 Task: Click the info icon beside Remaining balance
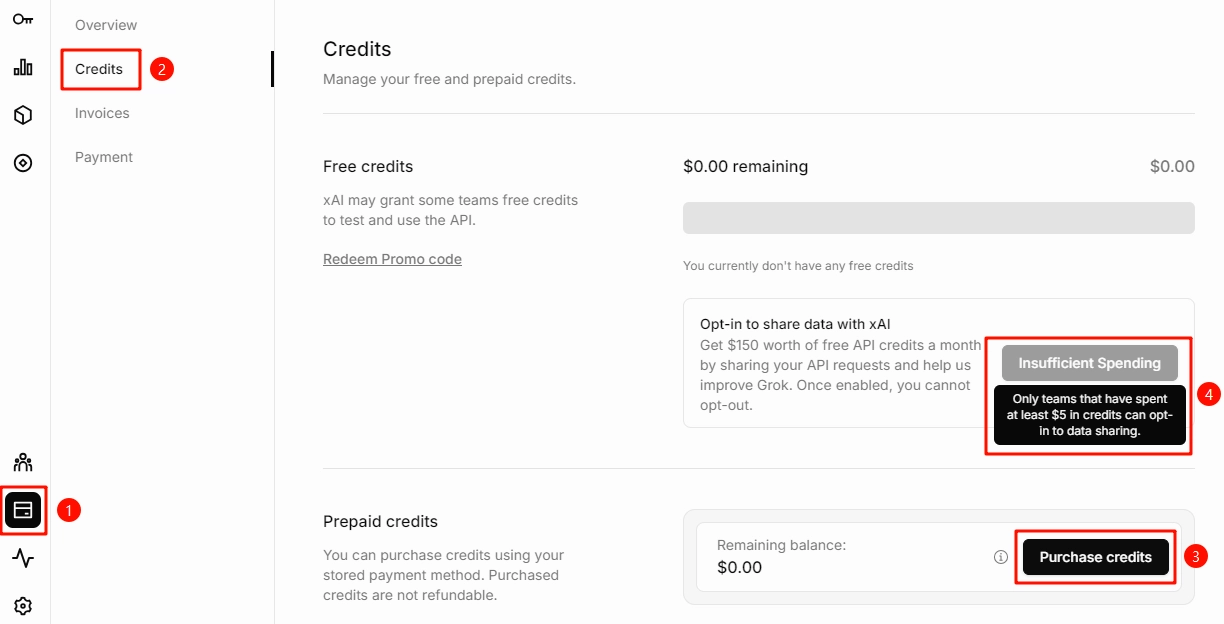coord(1001,557)
